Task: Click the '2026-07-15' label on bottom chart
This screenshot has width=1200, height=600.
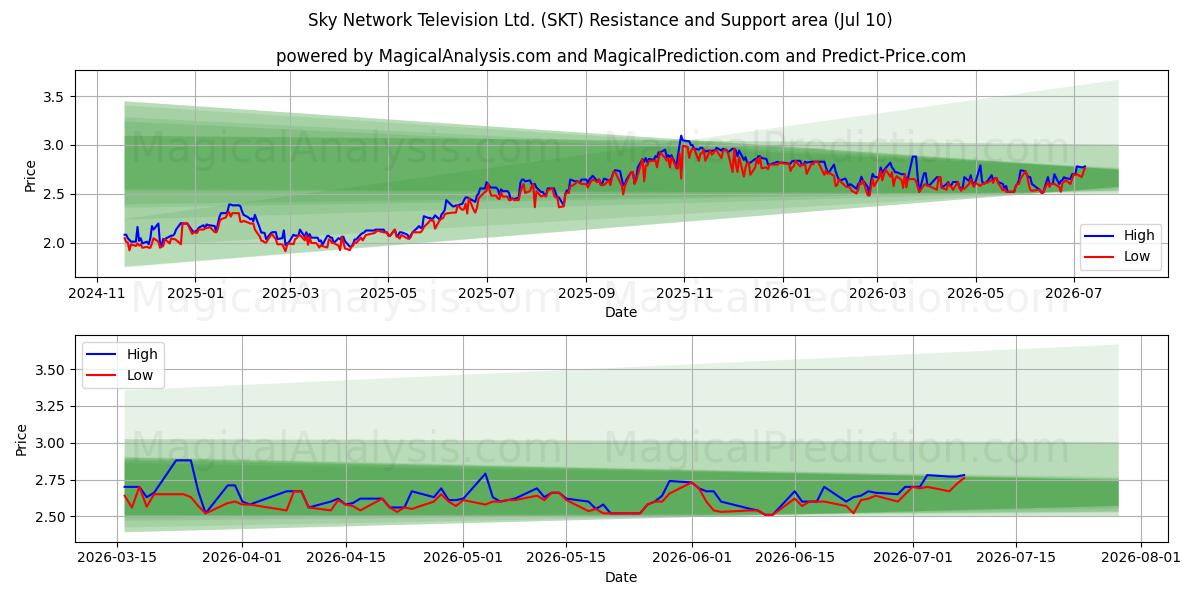Action: pyautogui.click(x=1015, y=560)
